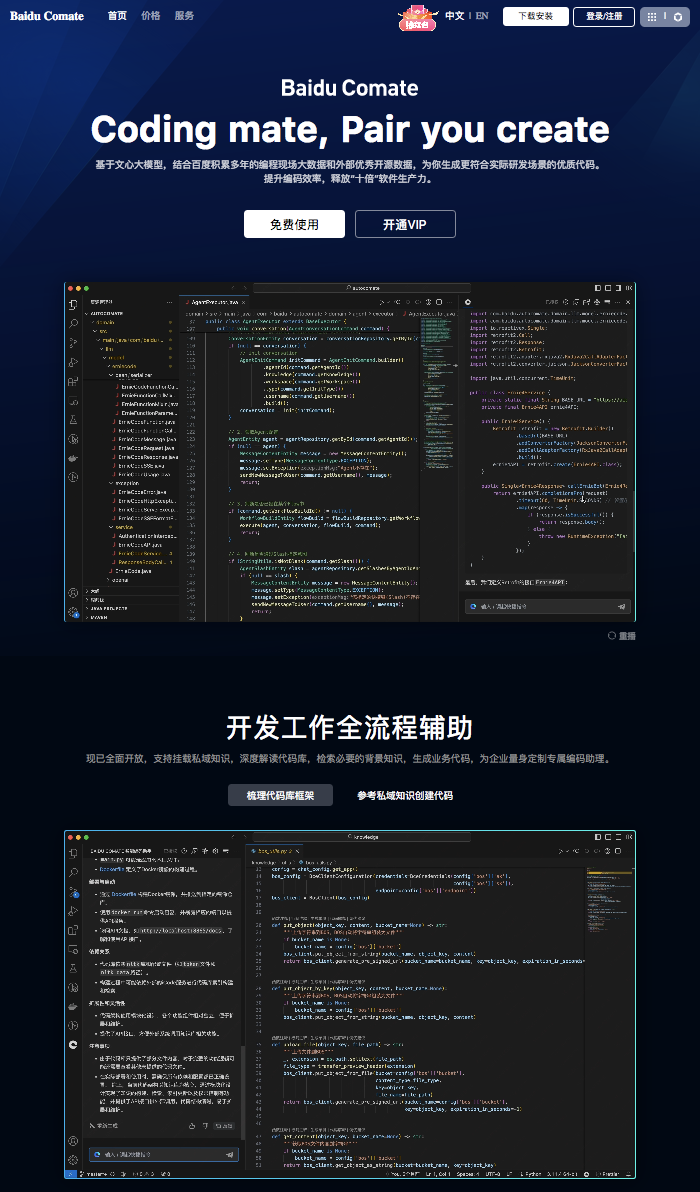
Task: Click Explorer icon in second demo activity bar
Action: point(74,853)
